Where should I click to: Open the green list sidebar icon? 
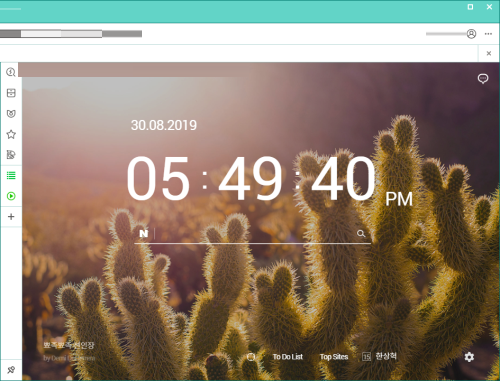11,175
